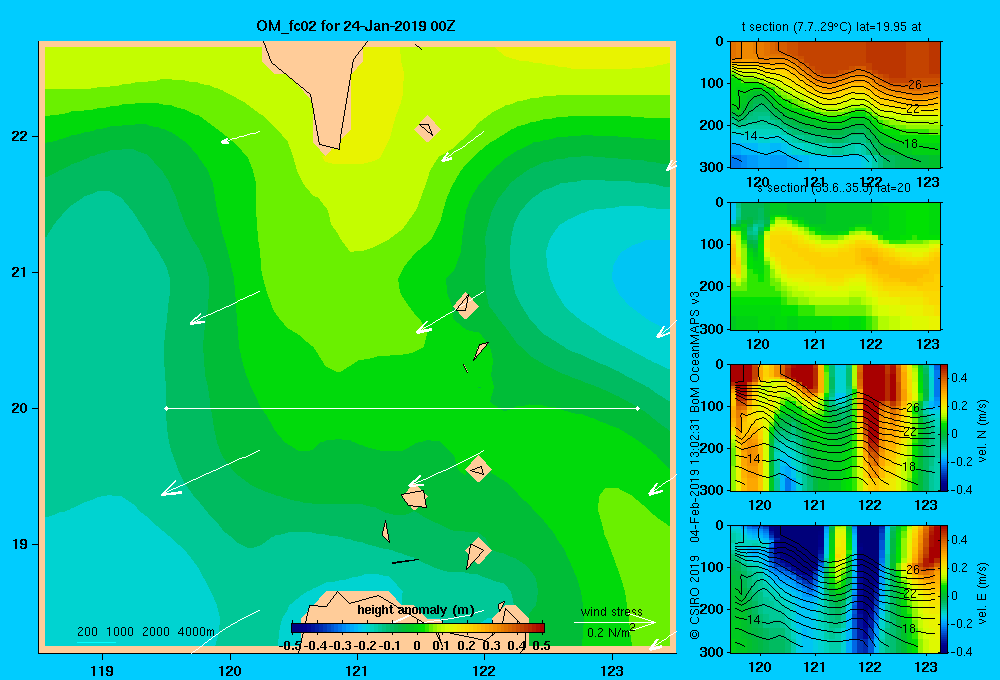The height and width of the screenshot is (680, 1000).
Task: Click the 100 depth tick on salinity panel
Action: 713,244
